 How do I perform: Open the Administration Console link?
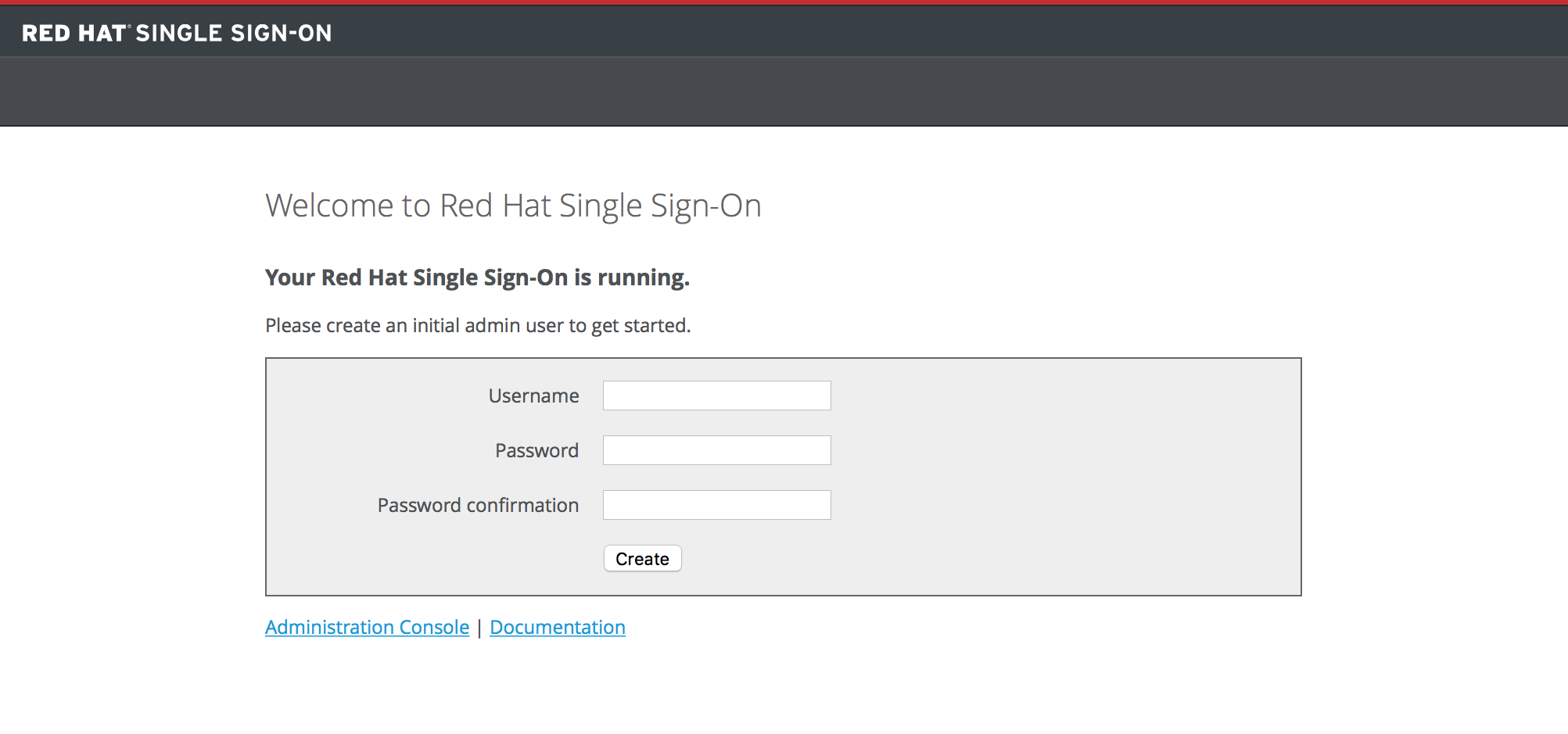coord(367,627)
